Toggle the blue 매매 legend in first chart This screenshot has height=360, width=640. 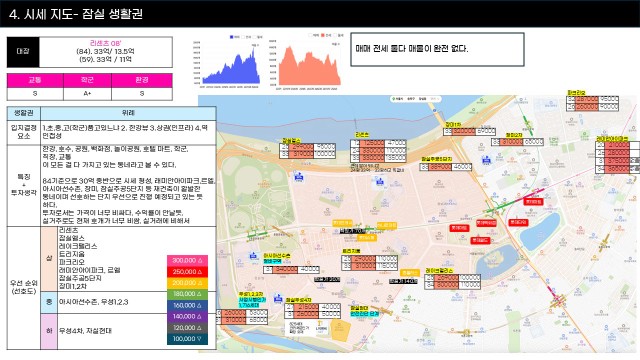231,37
